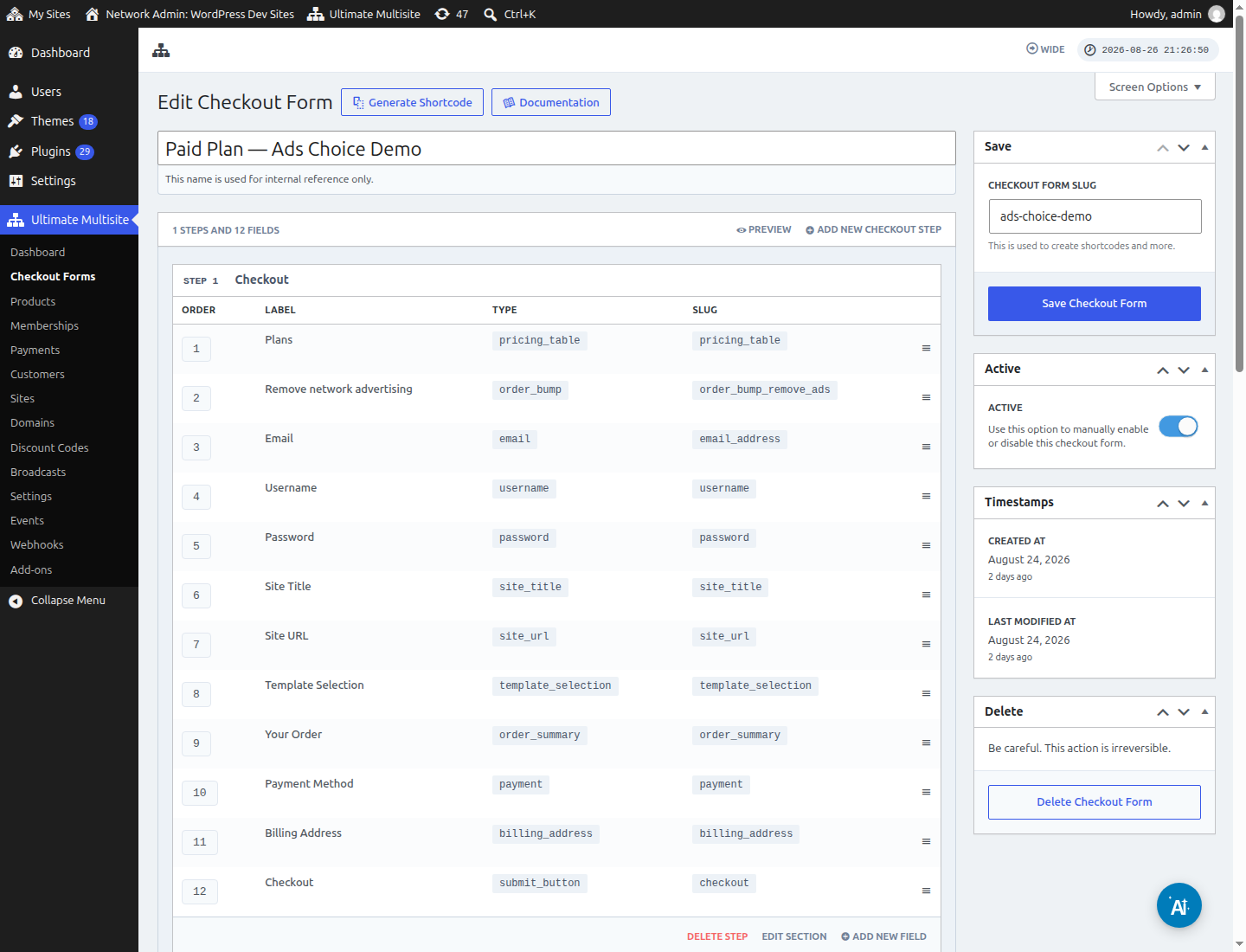The width and height of the screenshot is (1246, 952).
Task: Click the Save Checkout Form button
Action: pos(1095,304)
